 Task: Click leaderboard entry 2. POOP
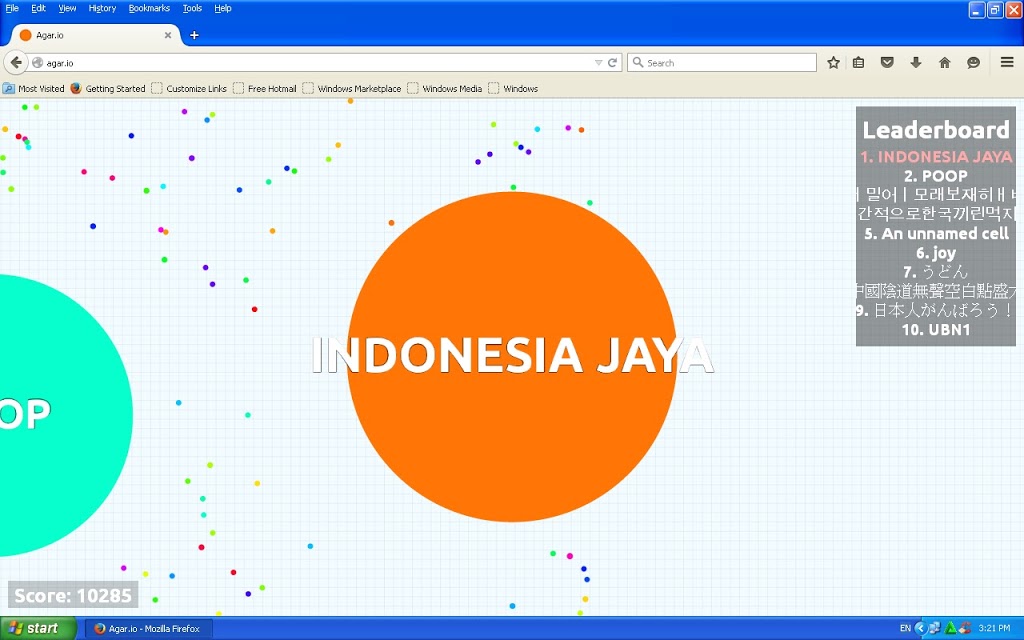tap(936, 176)
